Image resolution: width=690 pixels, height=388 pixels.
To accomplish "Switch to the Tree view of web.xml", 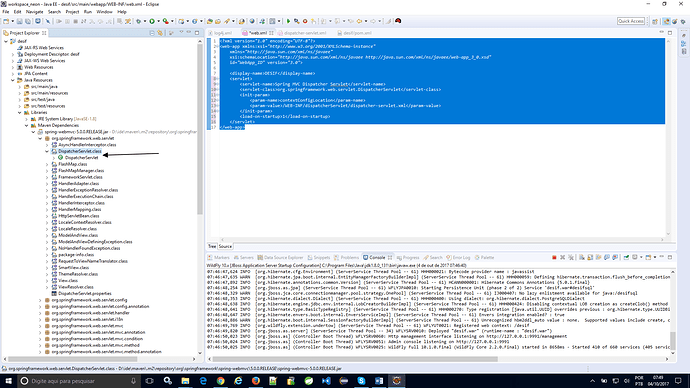I will (x=212, y=246).
